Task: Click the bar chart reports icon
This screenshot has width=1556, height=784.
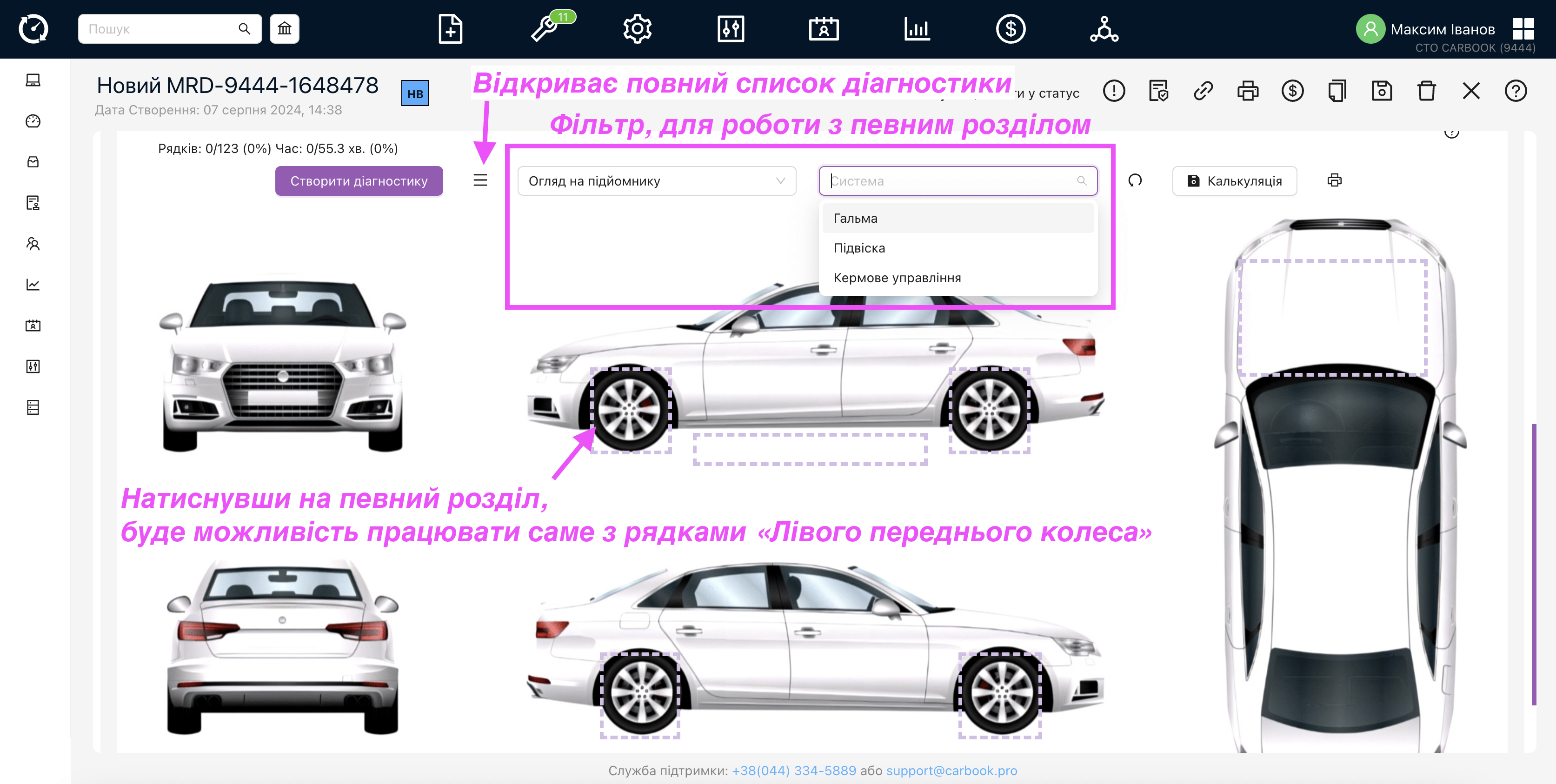Action: coord(917,28)
